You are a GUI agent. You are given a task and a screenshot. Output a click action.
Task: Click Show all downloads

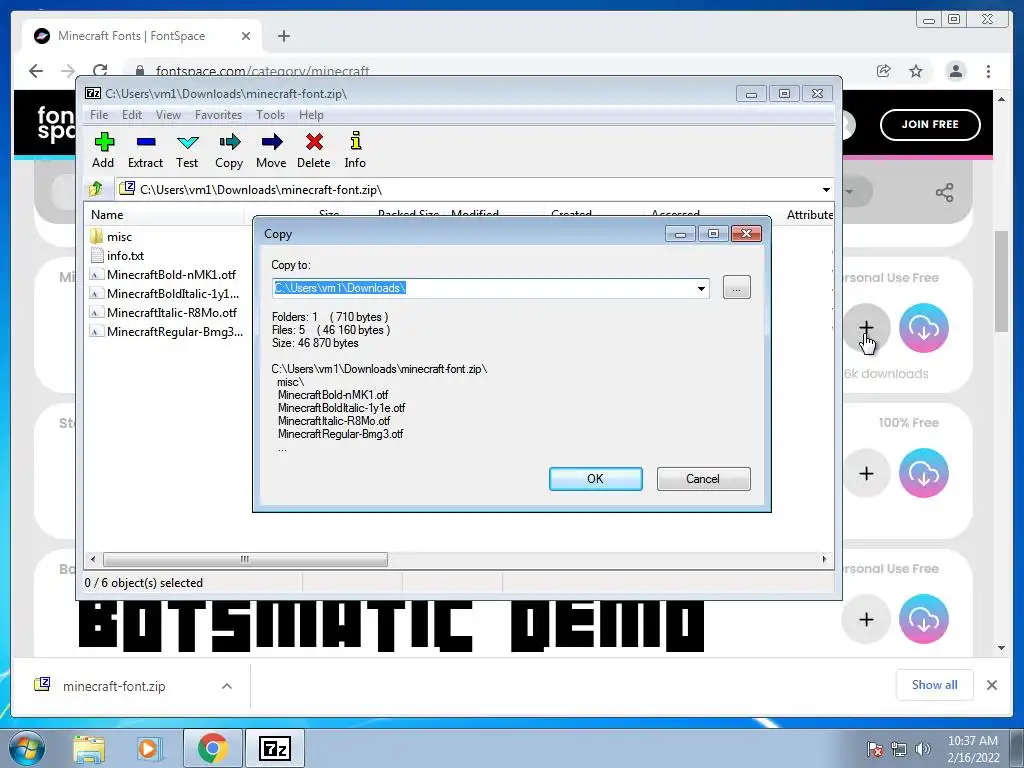coord(935,684)
